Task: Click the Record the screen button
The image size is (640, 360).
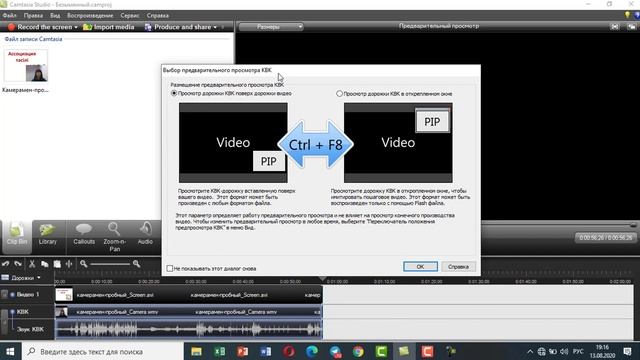Action: (40, 27)
